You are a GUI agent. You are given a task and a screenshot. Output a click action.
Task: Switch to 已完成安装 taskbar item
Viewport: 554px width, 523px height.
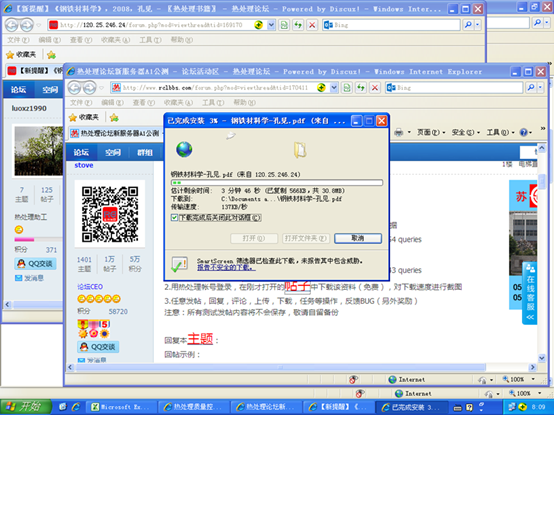click(411, 407)
